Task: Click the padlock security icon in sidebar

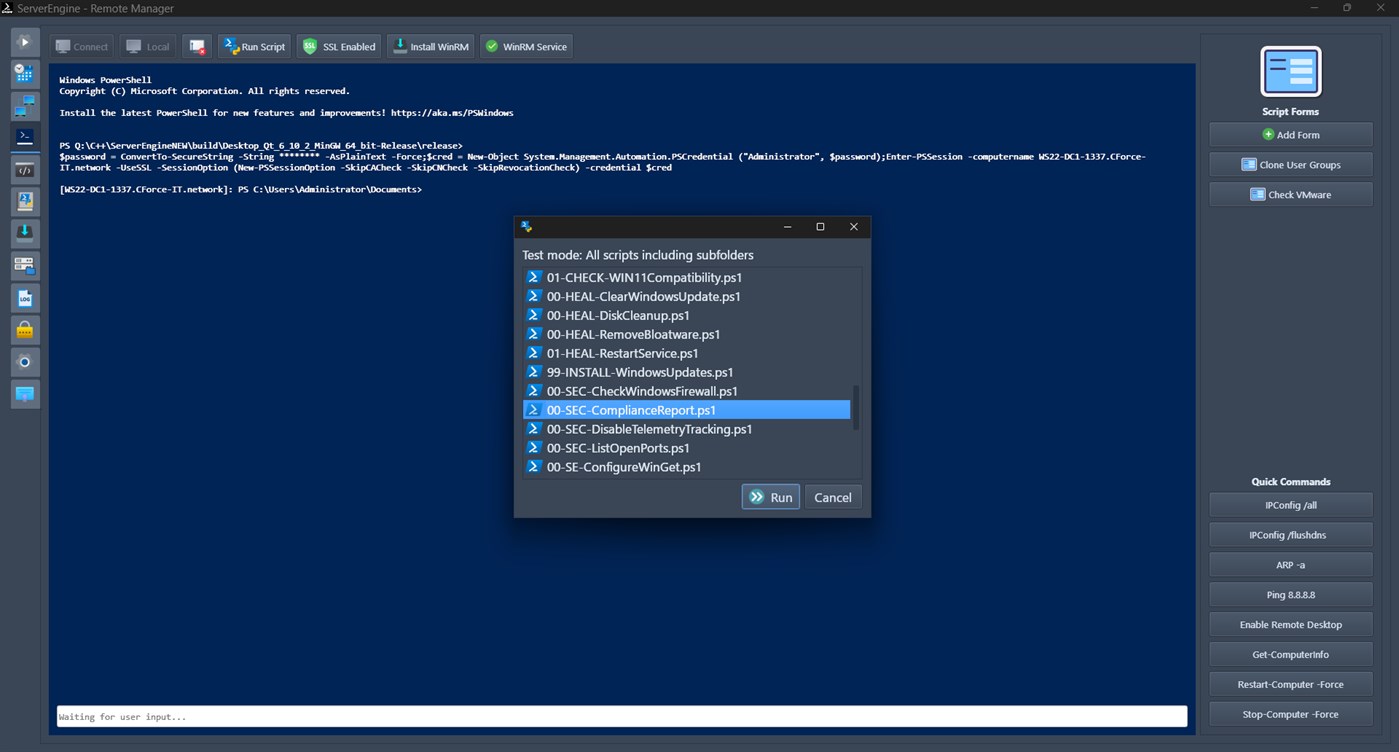Action: tap(24, 329)
